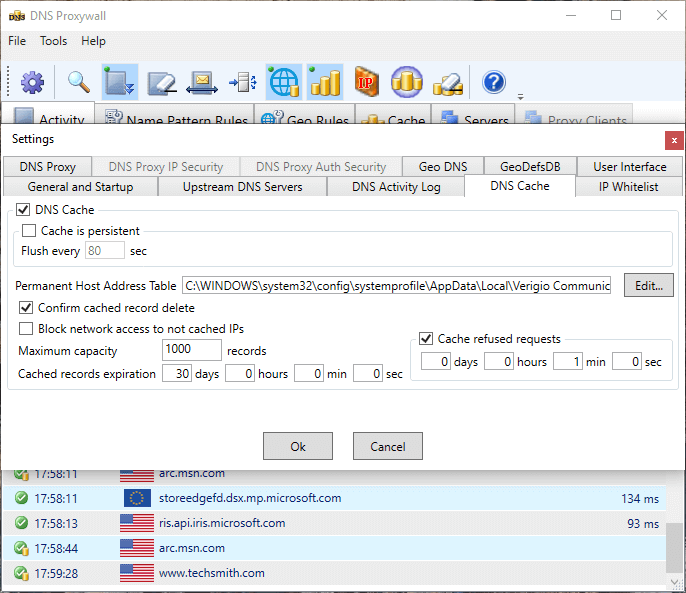Image resolution: width=686 pixels, height=593 pixels.
Task: Select the DNS Cache settings tab
Action: [520, 186]
